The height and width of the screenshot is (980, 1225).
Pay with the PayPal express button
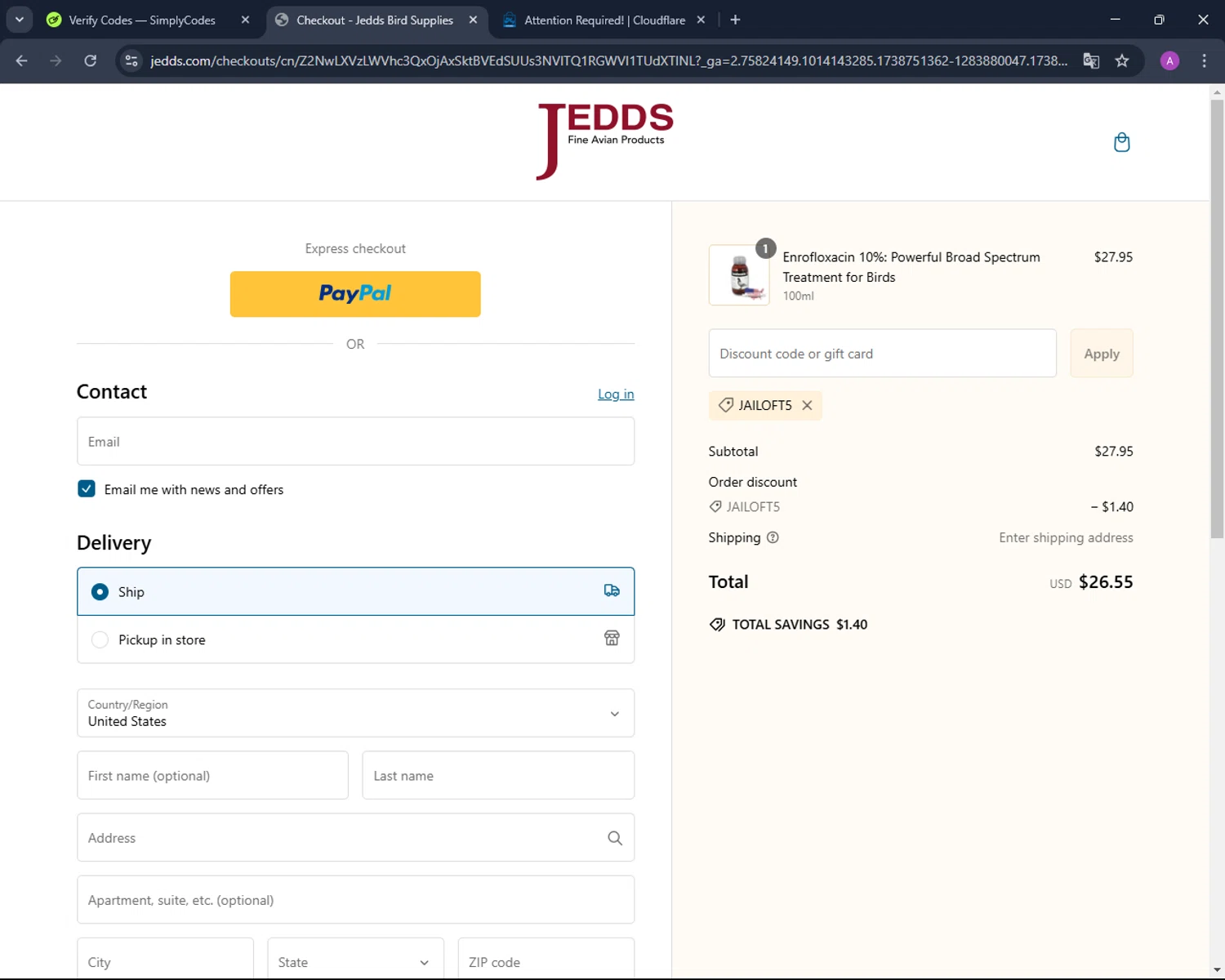point(355,294)
